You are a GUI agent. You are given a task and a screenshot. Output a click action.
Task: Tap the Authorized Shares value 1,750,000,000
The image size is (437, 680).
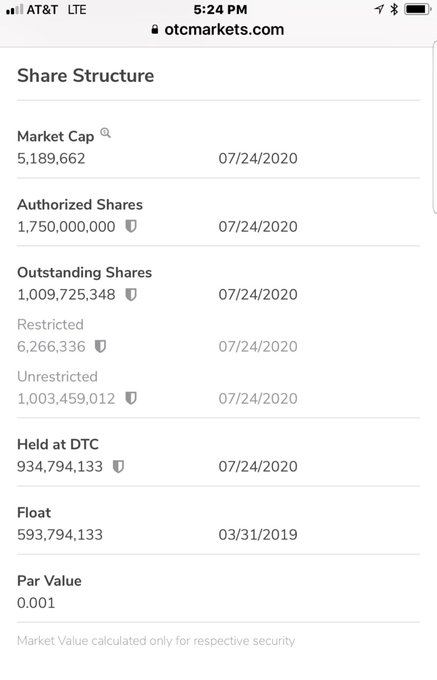point(66,226)
